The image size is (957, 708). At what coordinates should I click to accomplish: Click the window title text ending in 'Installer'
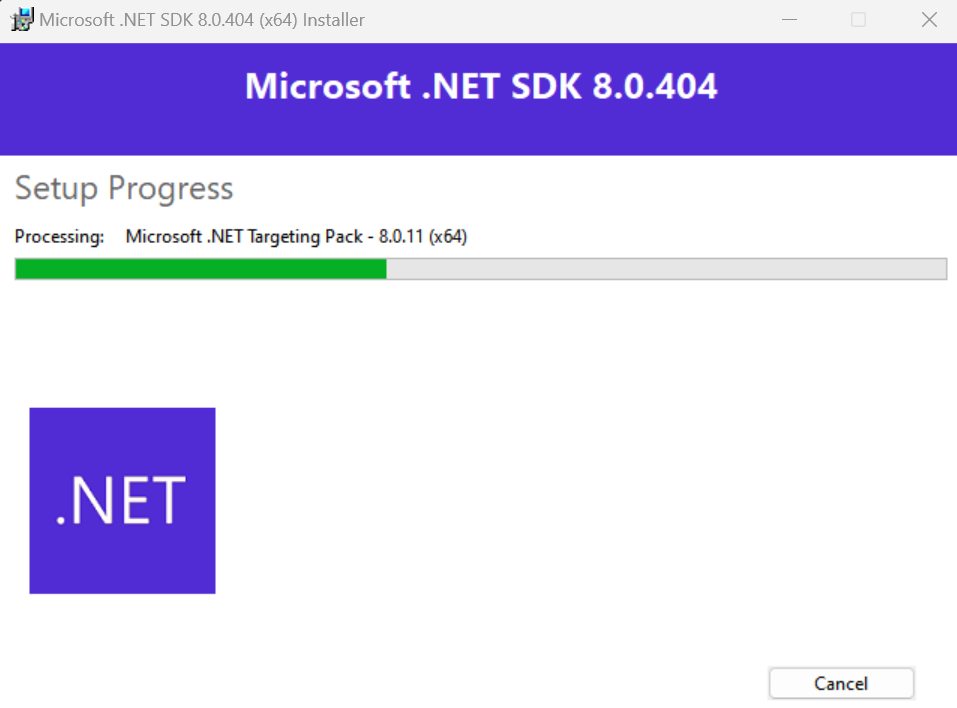click(x=202, y=20)
